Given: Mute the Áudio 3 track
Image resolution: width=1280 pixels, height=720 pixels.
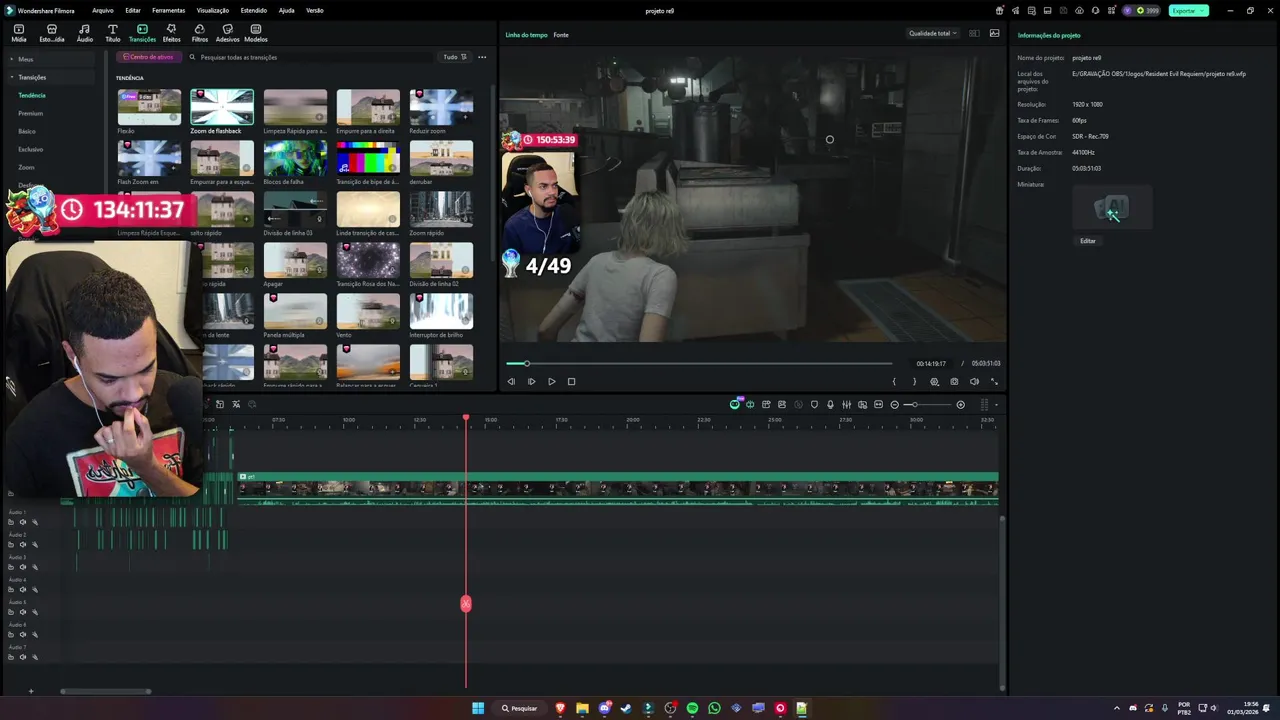Looking at the screenshot, I should coord(22,567).
